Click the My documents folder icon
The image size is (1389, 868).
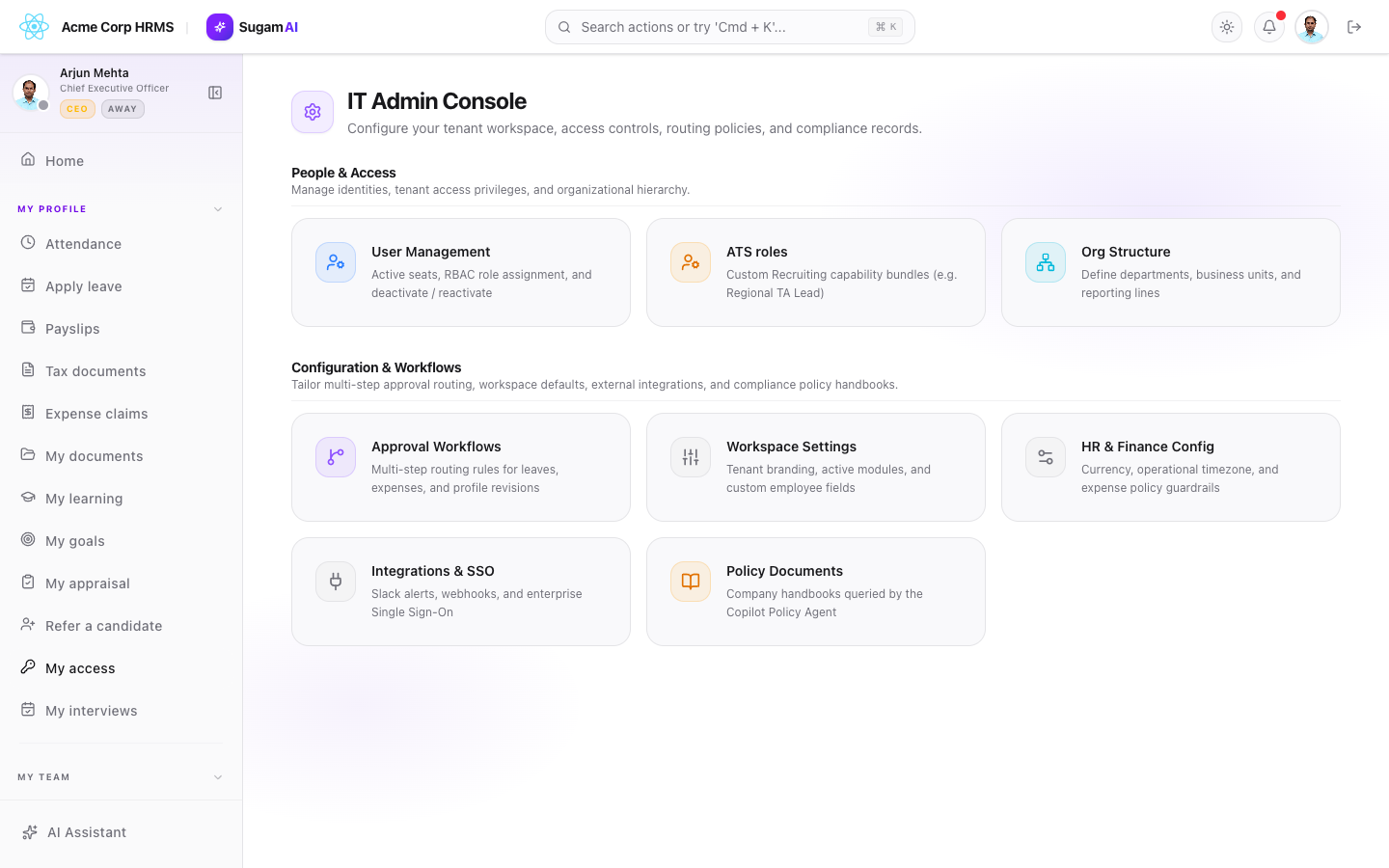[28, 455]
